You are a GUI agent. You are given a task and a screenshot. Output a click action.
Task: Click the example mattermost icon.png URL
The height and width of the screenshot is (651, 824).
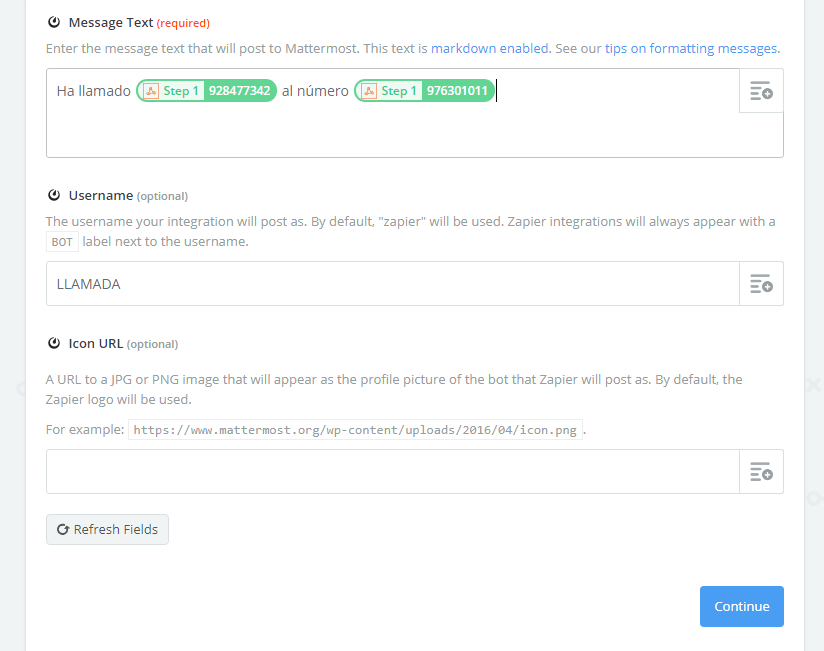pyautogui.click(x=355, y=430)
